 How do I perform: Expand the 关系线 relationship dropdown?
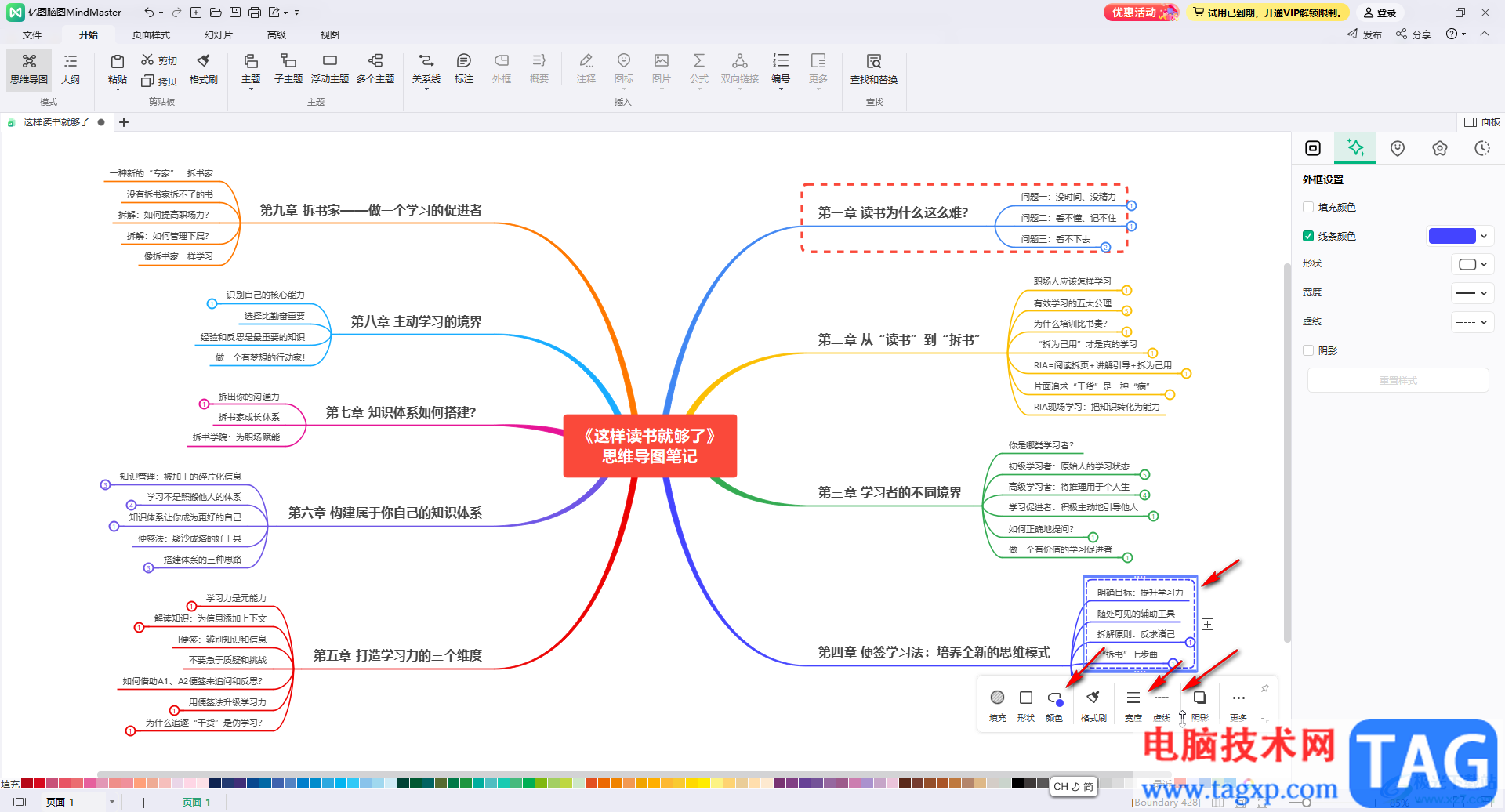[426, 89]
